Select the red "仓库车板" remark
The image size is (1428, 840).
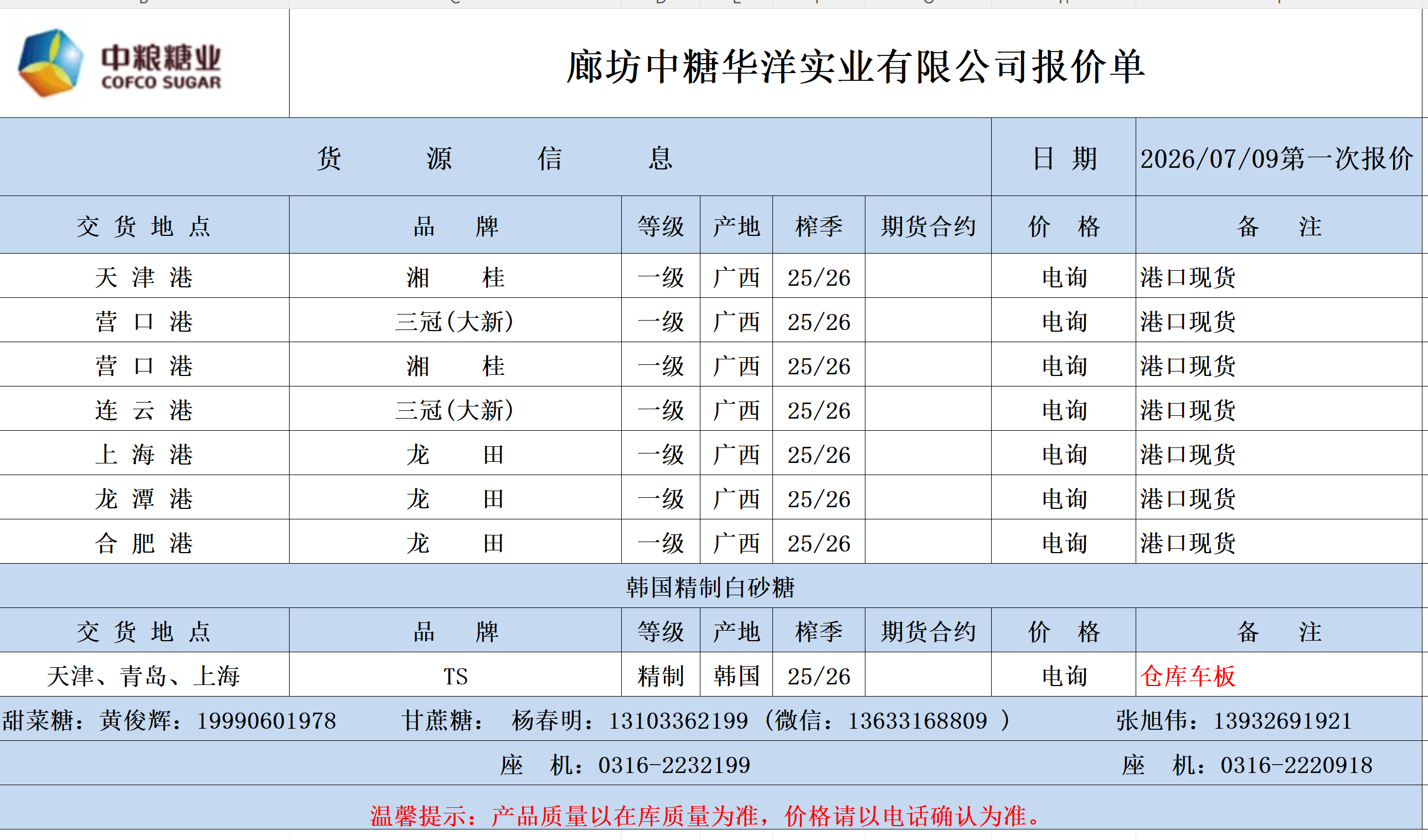(1188, 676)
